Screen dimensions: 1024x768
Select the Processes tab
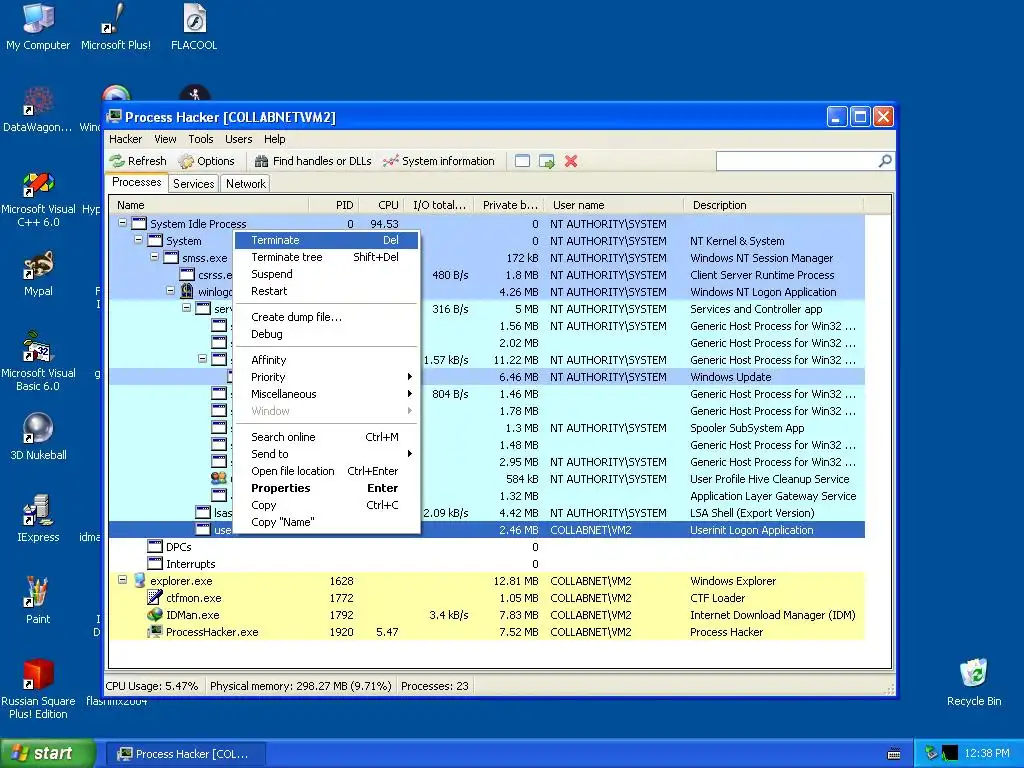click(x=136, y=182)
